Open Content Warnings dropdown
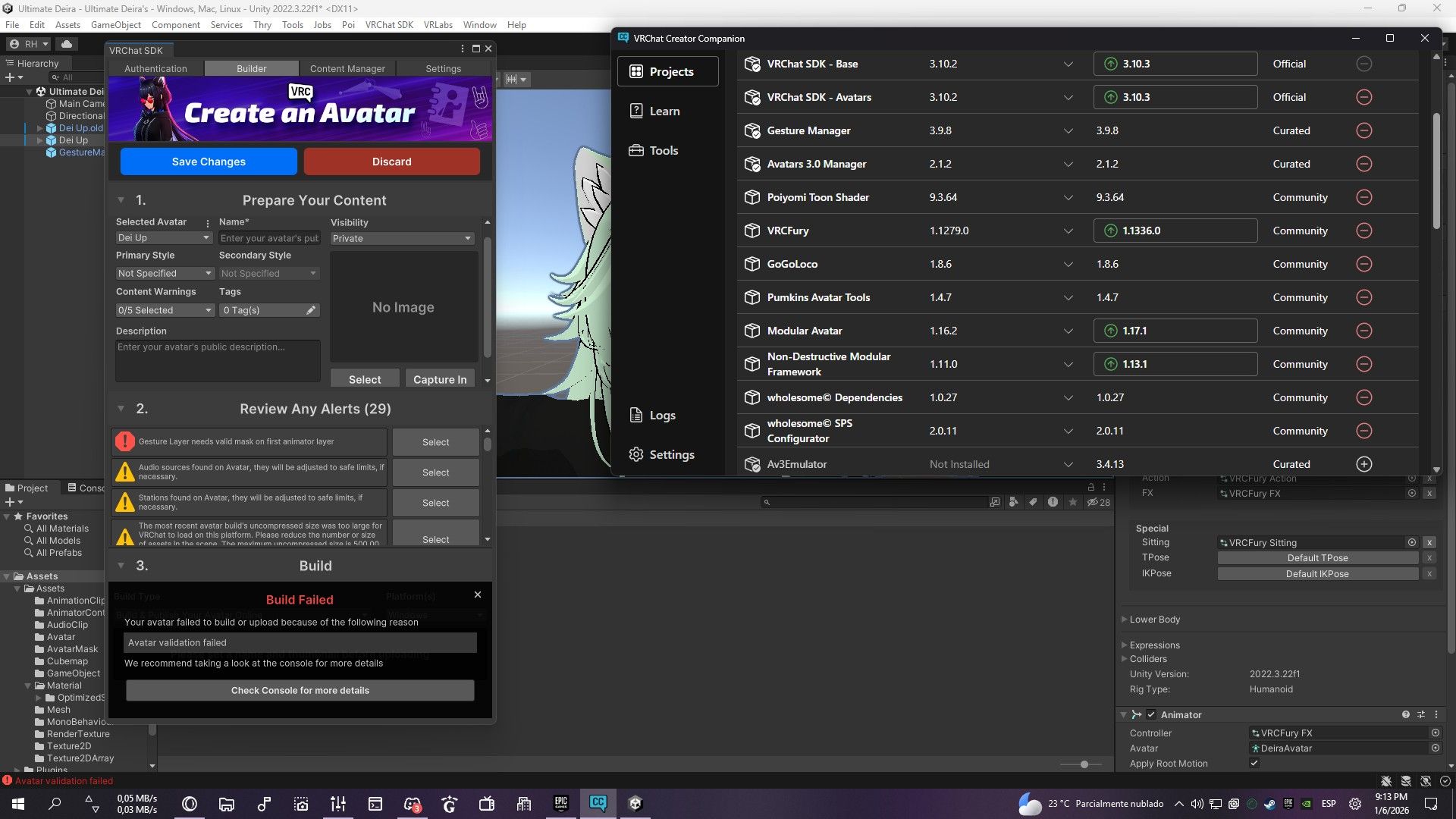The image size is (1456, 819). [x=165, y=310]
